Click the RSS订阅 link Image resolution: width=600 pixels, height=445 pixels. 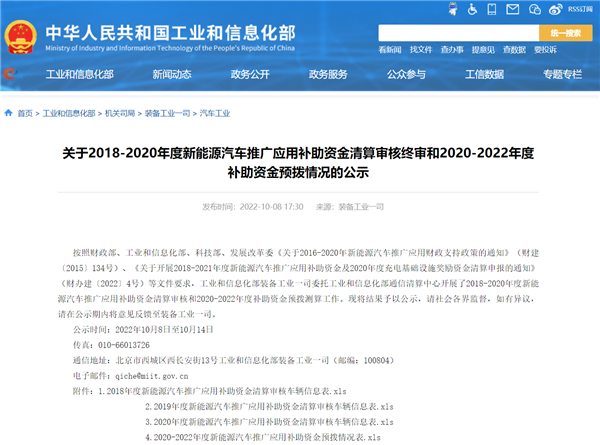[x=580, y=9]
